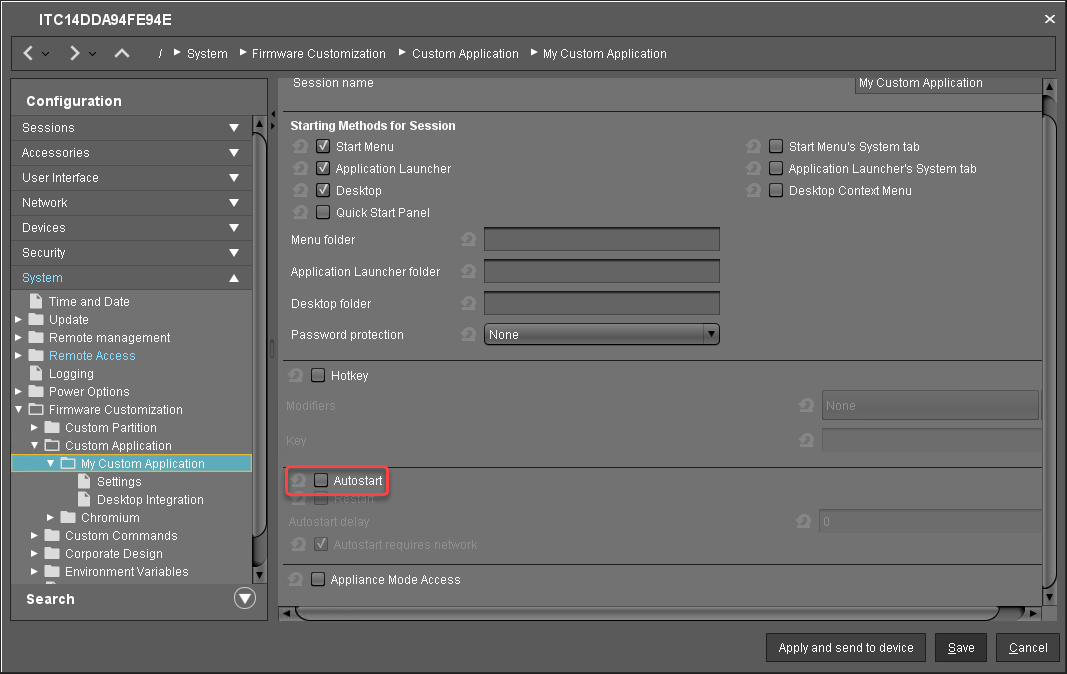Click the revert icon beside Desktop Context Menu

[x=752, y=191]
